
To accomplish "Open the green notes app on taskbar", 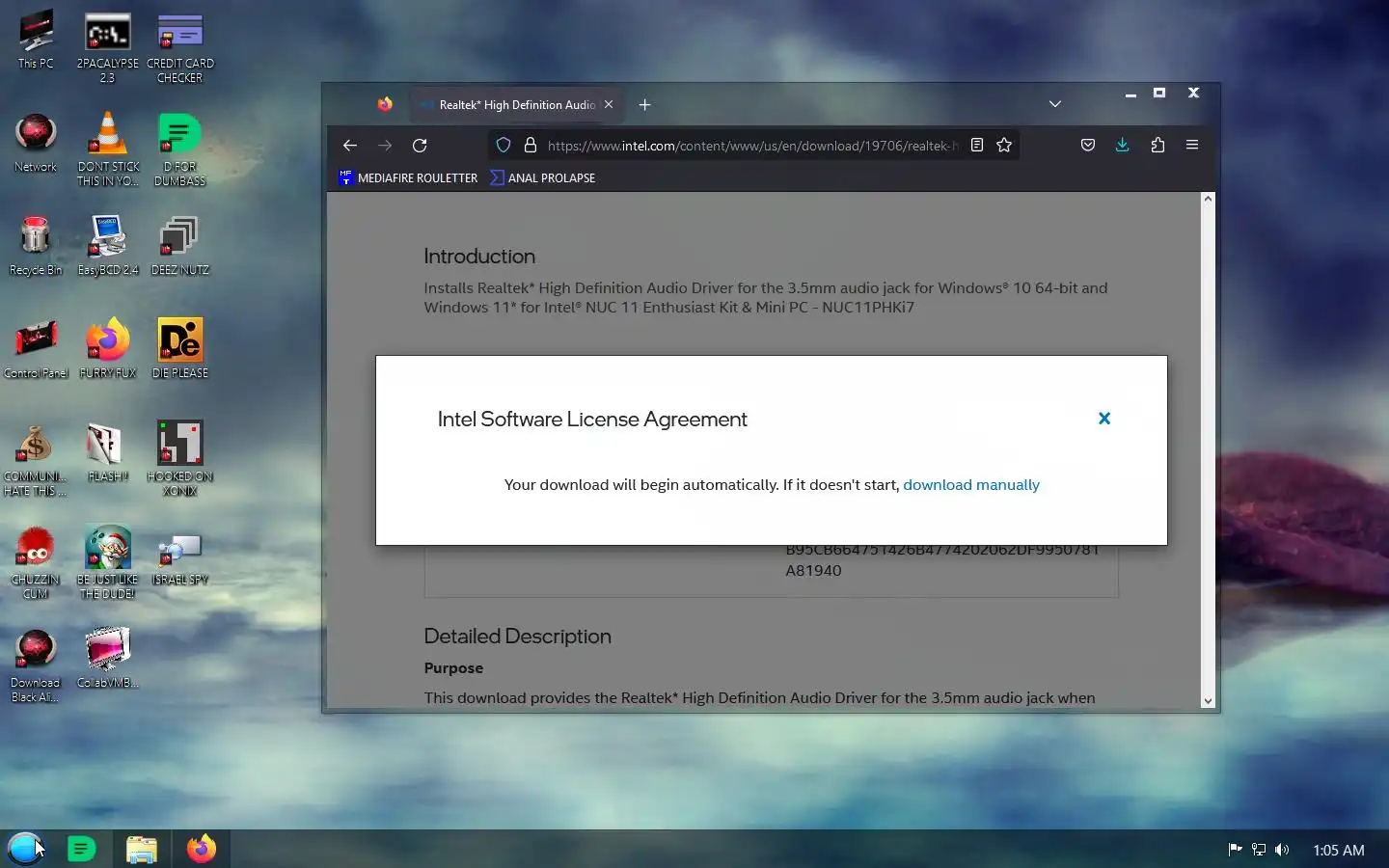I will coord(82,849).
